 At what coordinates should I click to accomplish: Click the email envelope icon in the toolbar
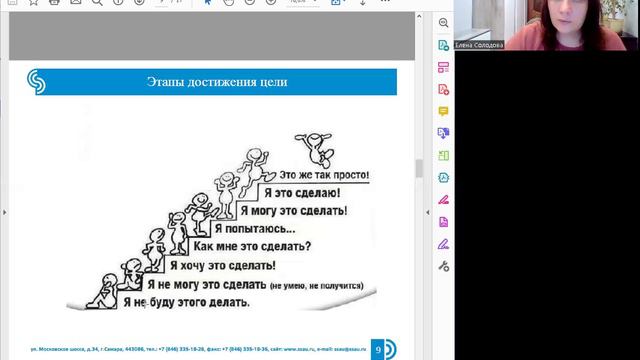click(76, 2)
